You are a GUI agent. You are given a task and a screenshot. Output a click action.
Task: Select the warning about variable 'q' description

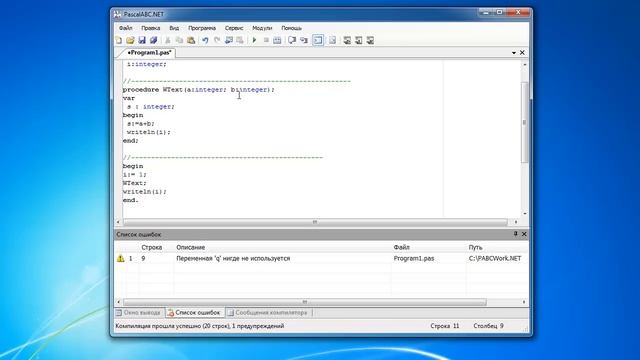click(233, 258)
